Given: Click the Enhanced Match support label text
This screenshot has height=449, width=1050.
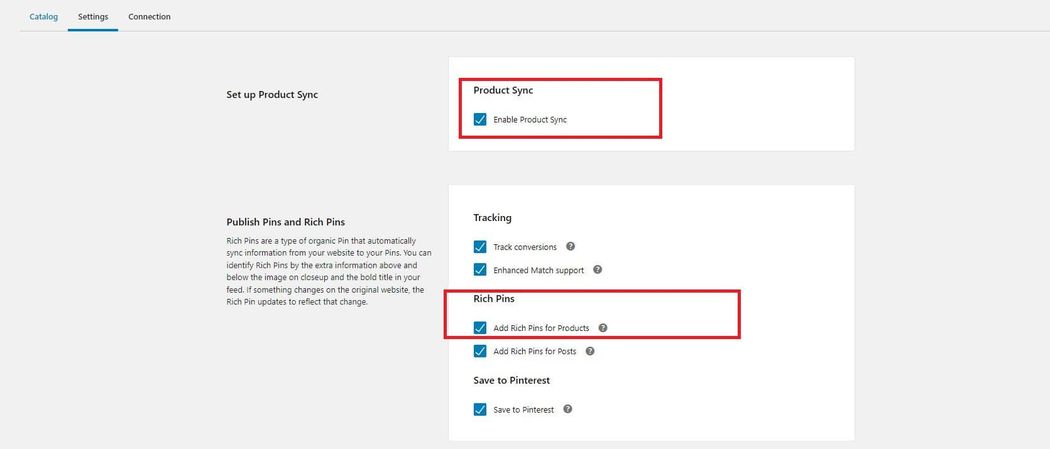Looking at the screenshot, I should pyautogui.click(x=538, y=270).
